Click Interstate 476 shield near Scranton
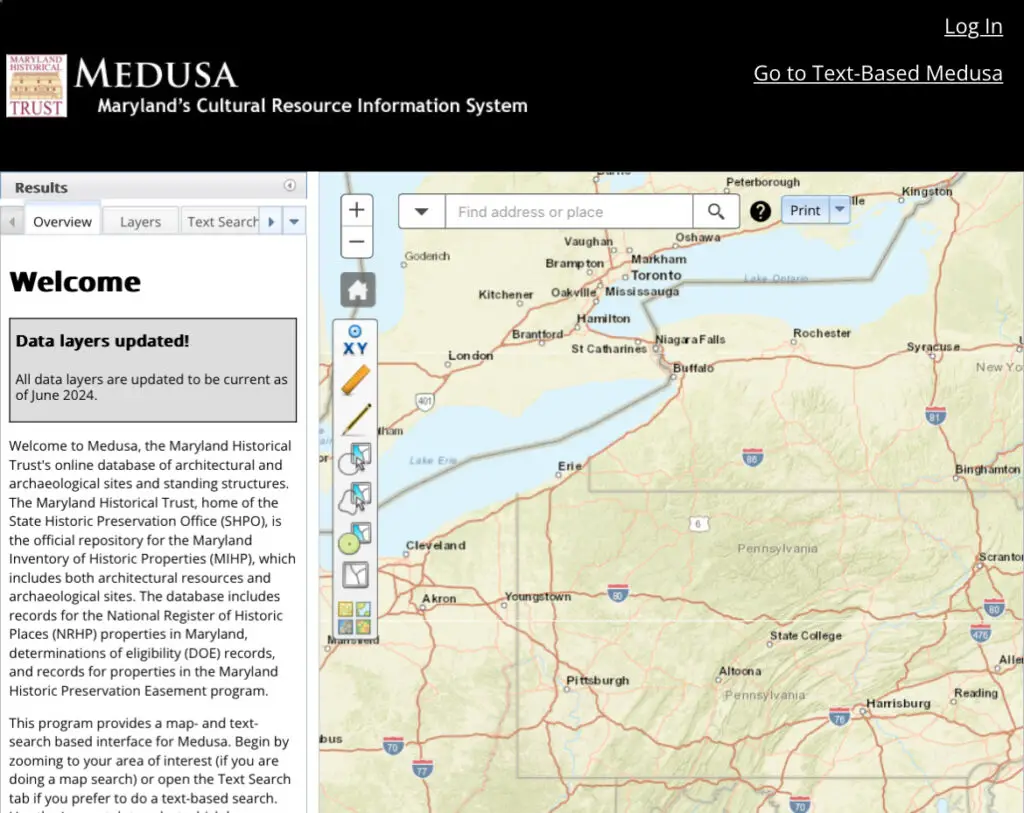 tap(980, 633)
